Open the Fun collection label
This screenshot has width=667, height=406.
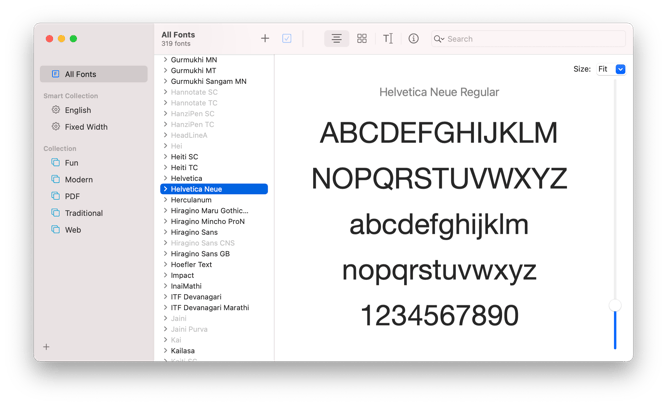(x=71, y=163)
